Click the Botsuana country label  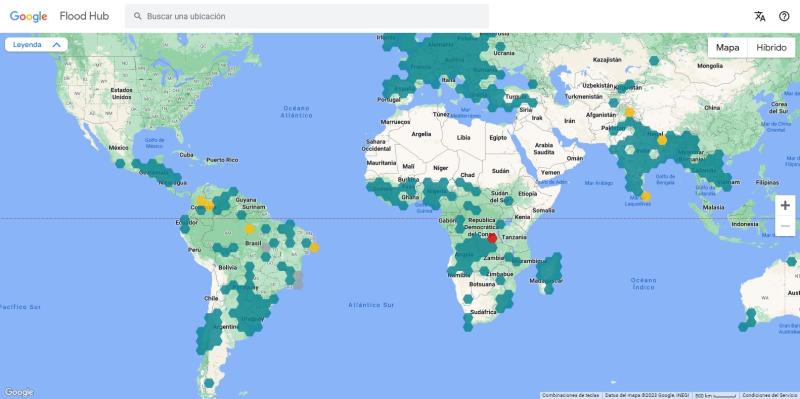click(482, 284)
